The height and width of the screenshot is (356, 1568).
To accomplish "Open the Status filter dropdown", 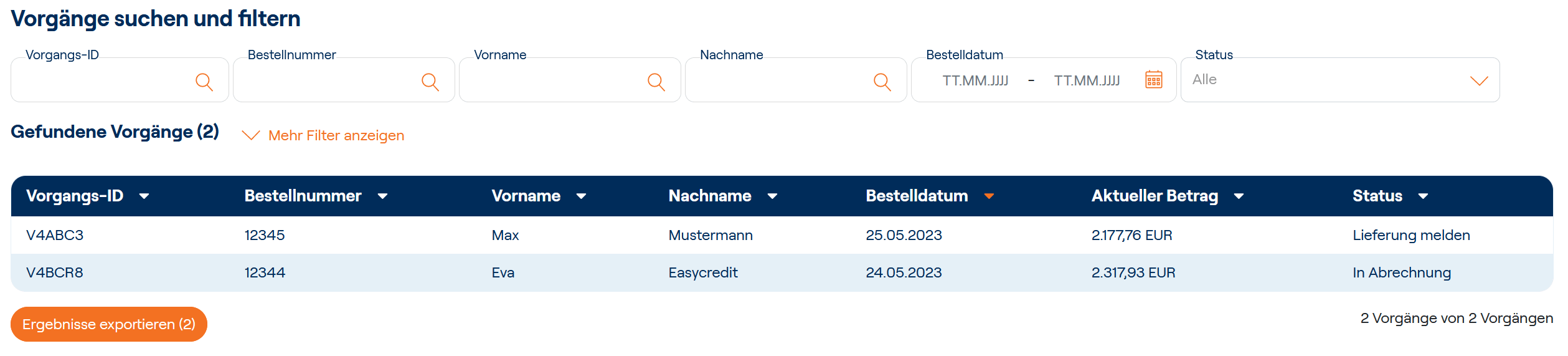I will (x=1340, y=80).
